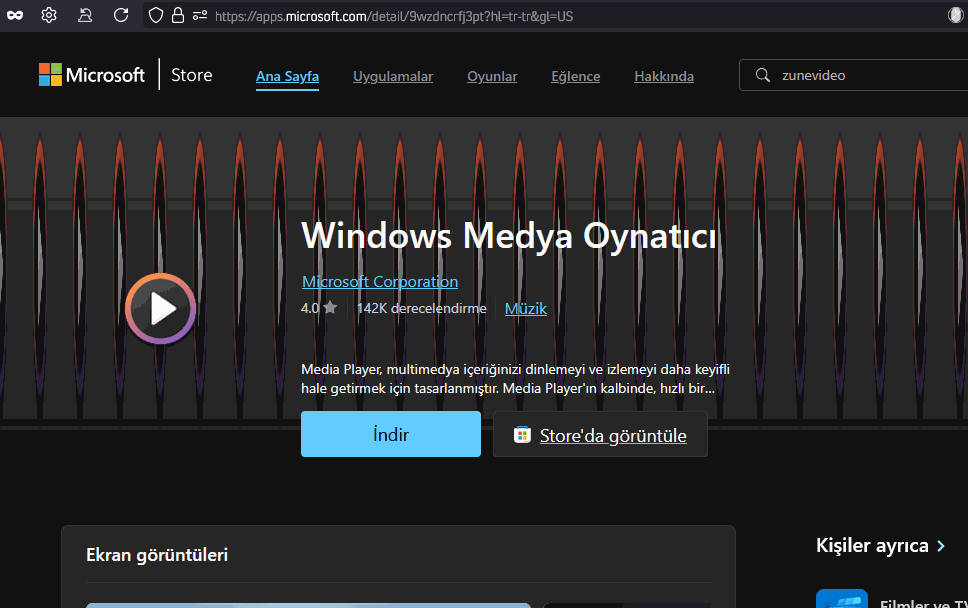Click the search magnifier icon

[762, 75]
